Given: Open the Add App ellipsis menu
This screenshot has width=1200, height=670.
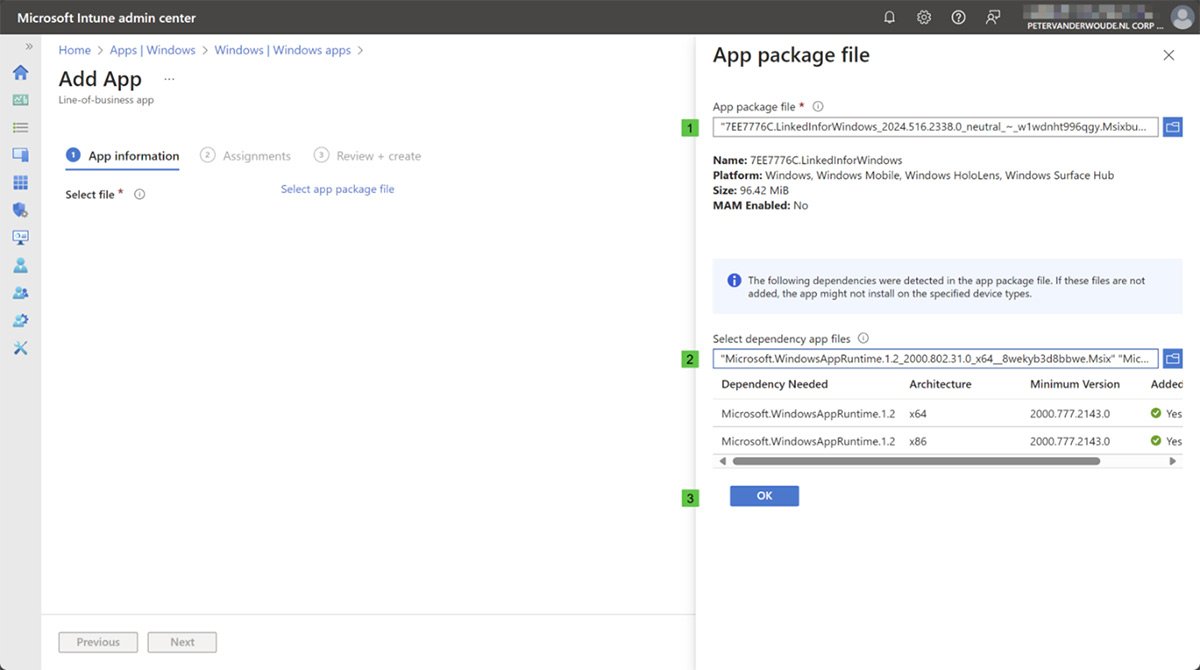Looking at the screenshot, I should point(169,79).
